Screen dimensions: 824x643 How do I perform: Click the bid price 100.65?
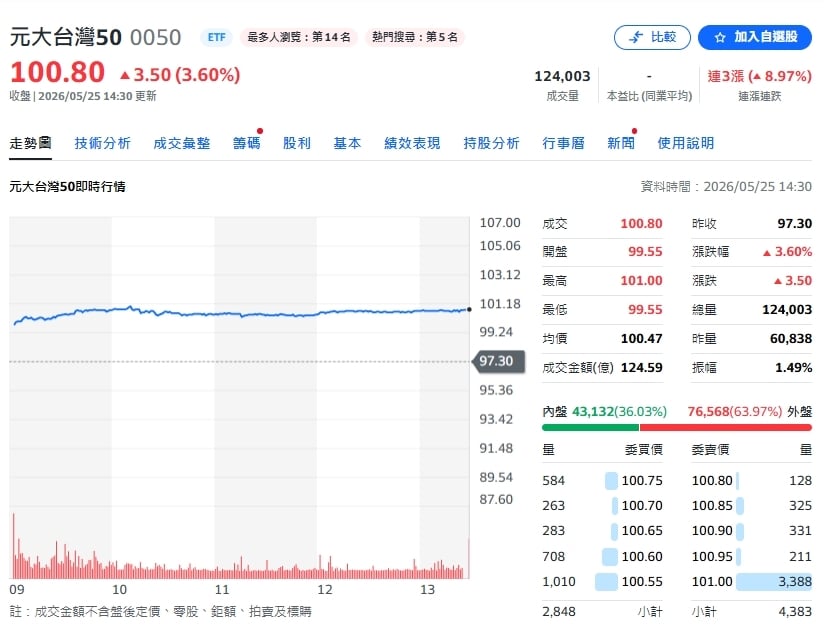point(642,531)
